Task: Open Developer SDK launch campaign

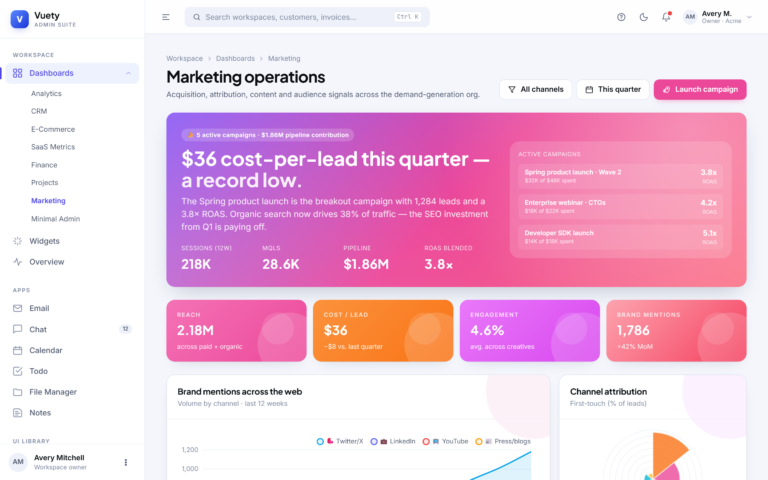Action: click(620, 237)
